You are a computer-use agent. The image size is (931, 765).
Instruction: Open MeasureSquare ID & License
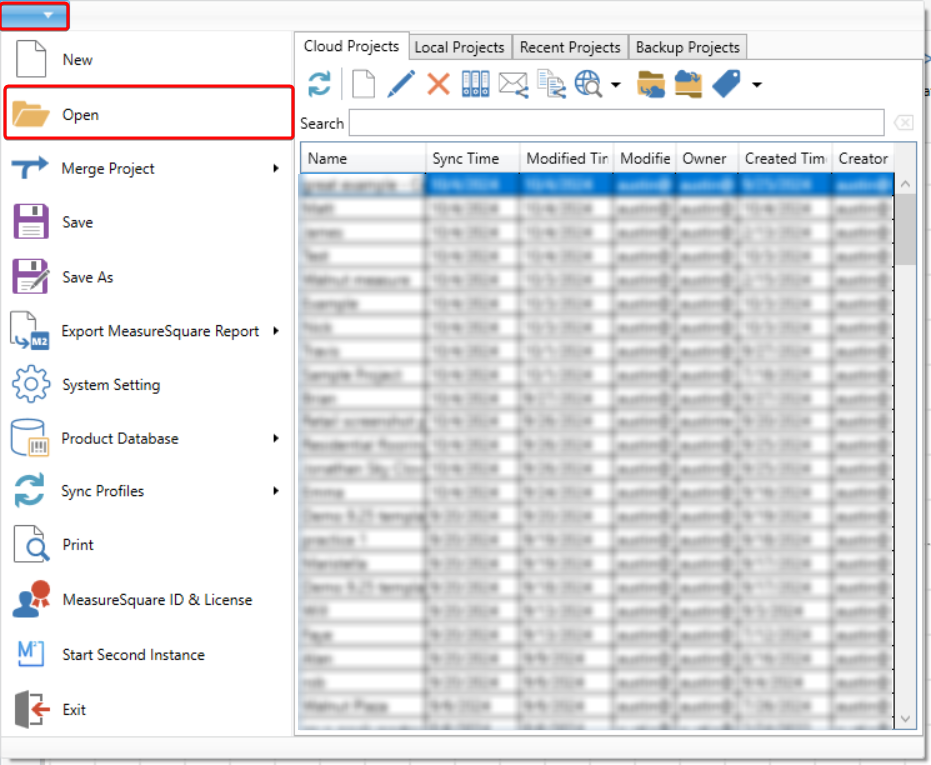147,600
